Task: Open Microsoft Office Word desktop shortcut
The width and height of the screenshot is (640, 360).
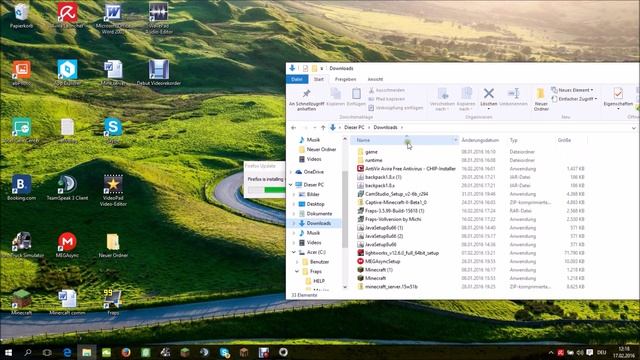Action: (x=113, y=17)
